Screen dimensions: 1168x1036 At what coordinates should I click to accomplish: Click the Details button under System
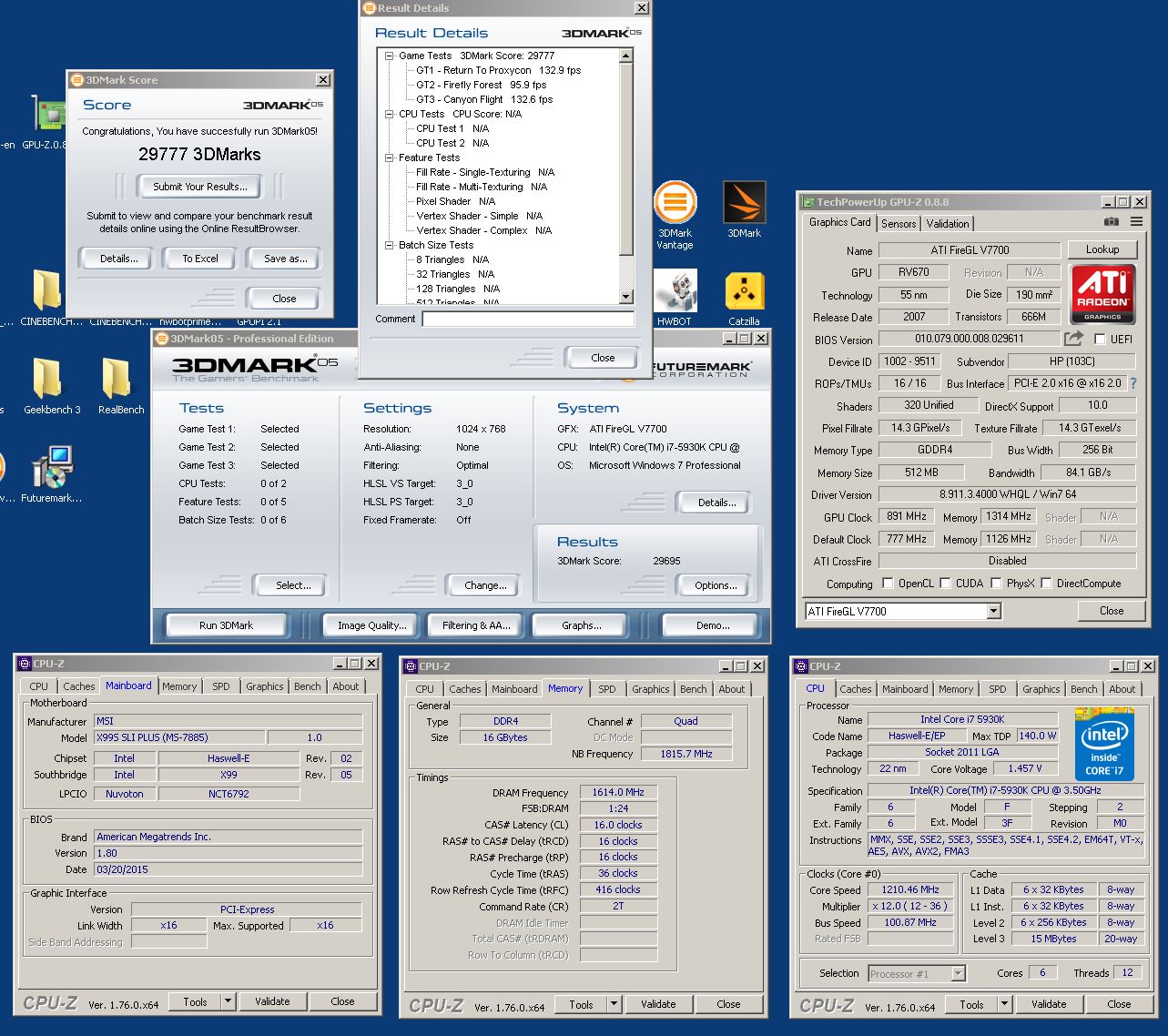[716, 503]
